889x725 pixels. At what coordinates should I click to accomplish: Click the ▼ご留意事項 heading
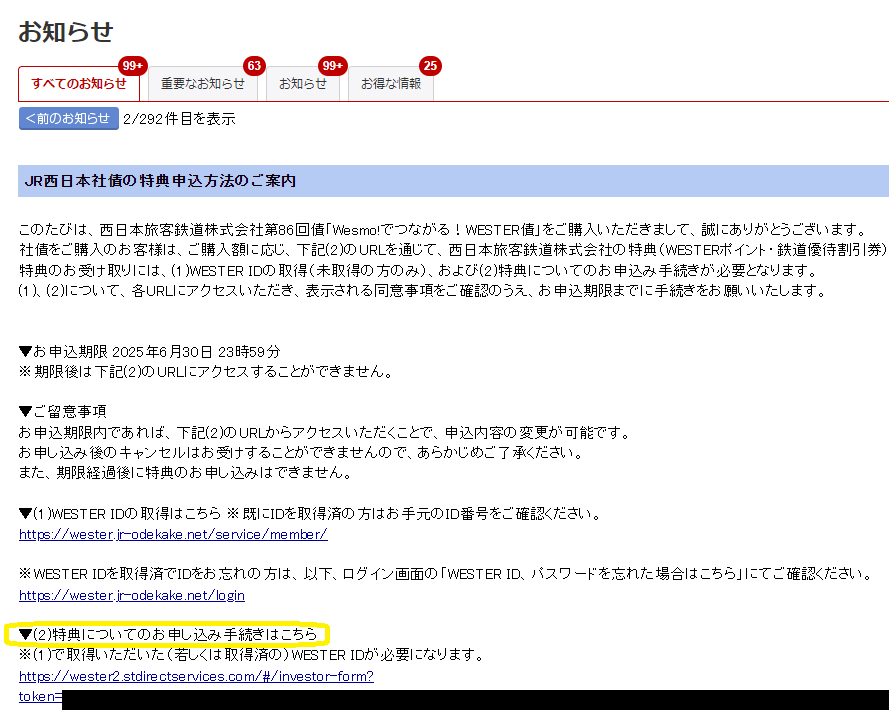point(62,412)
